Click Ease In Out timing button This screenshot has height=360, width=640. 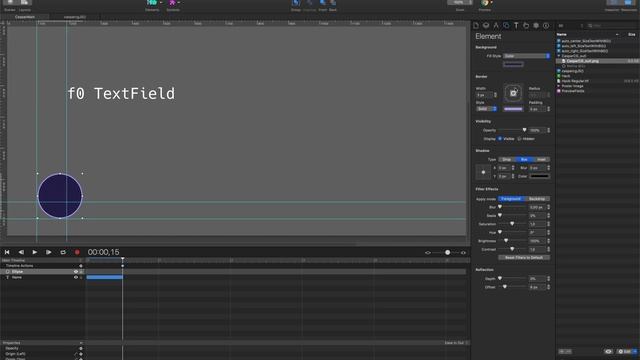click(456, 343)
